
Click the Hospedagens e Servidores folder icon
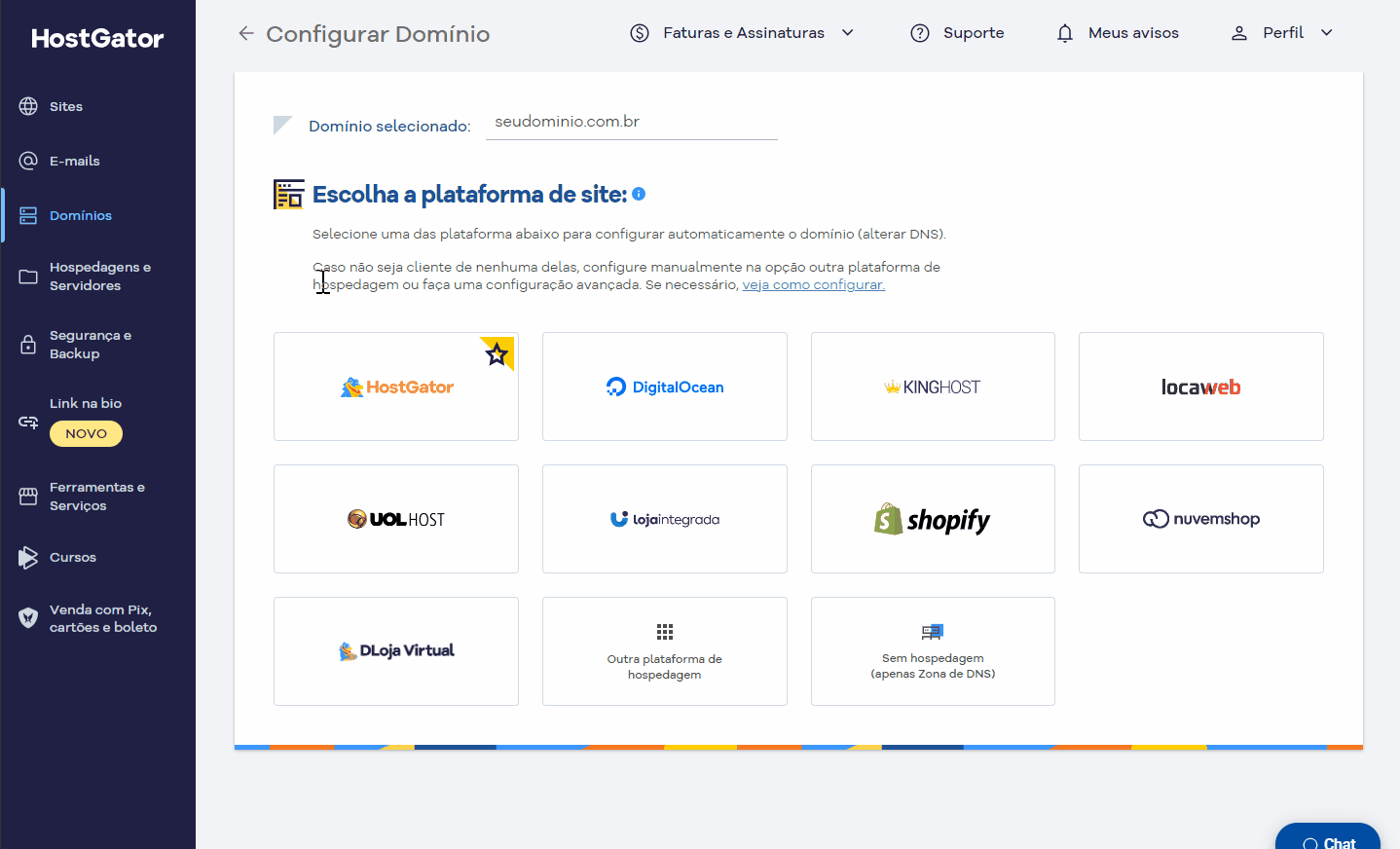(28, 277)
